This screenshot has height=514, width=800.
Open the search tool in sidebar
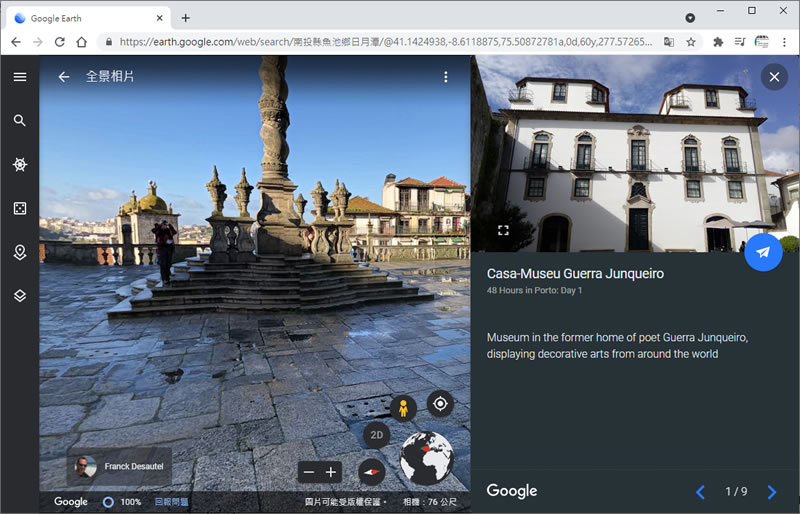(20, 120)
